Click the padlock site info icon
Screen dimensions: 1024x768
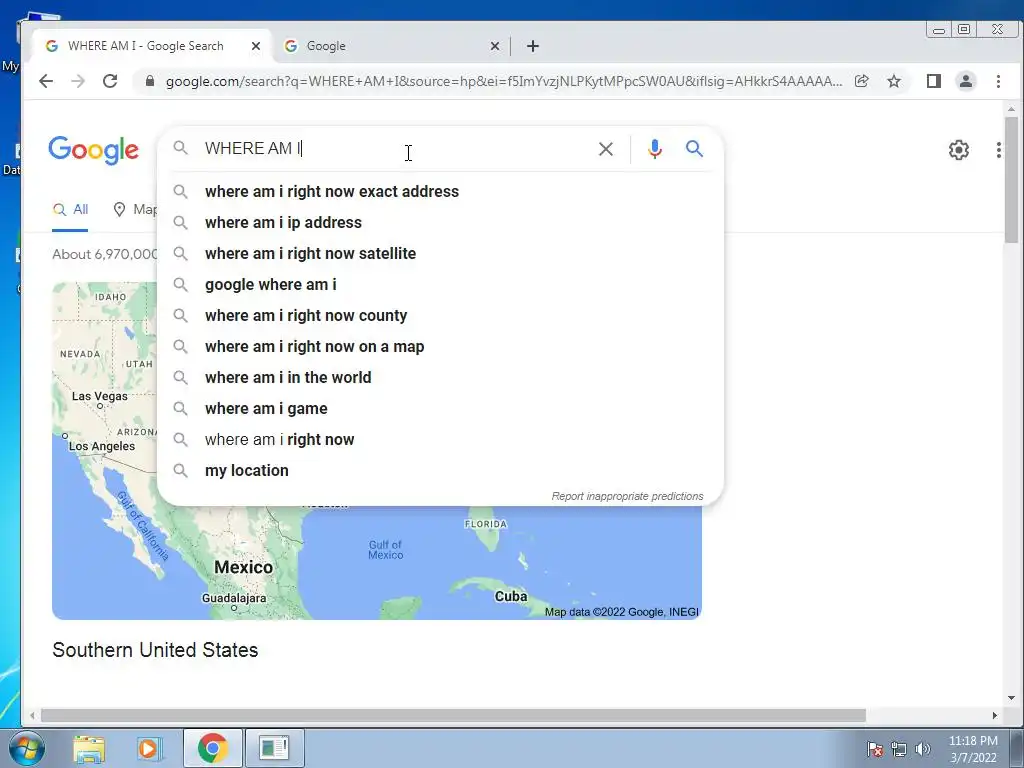coord(150,81)
